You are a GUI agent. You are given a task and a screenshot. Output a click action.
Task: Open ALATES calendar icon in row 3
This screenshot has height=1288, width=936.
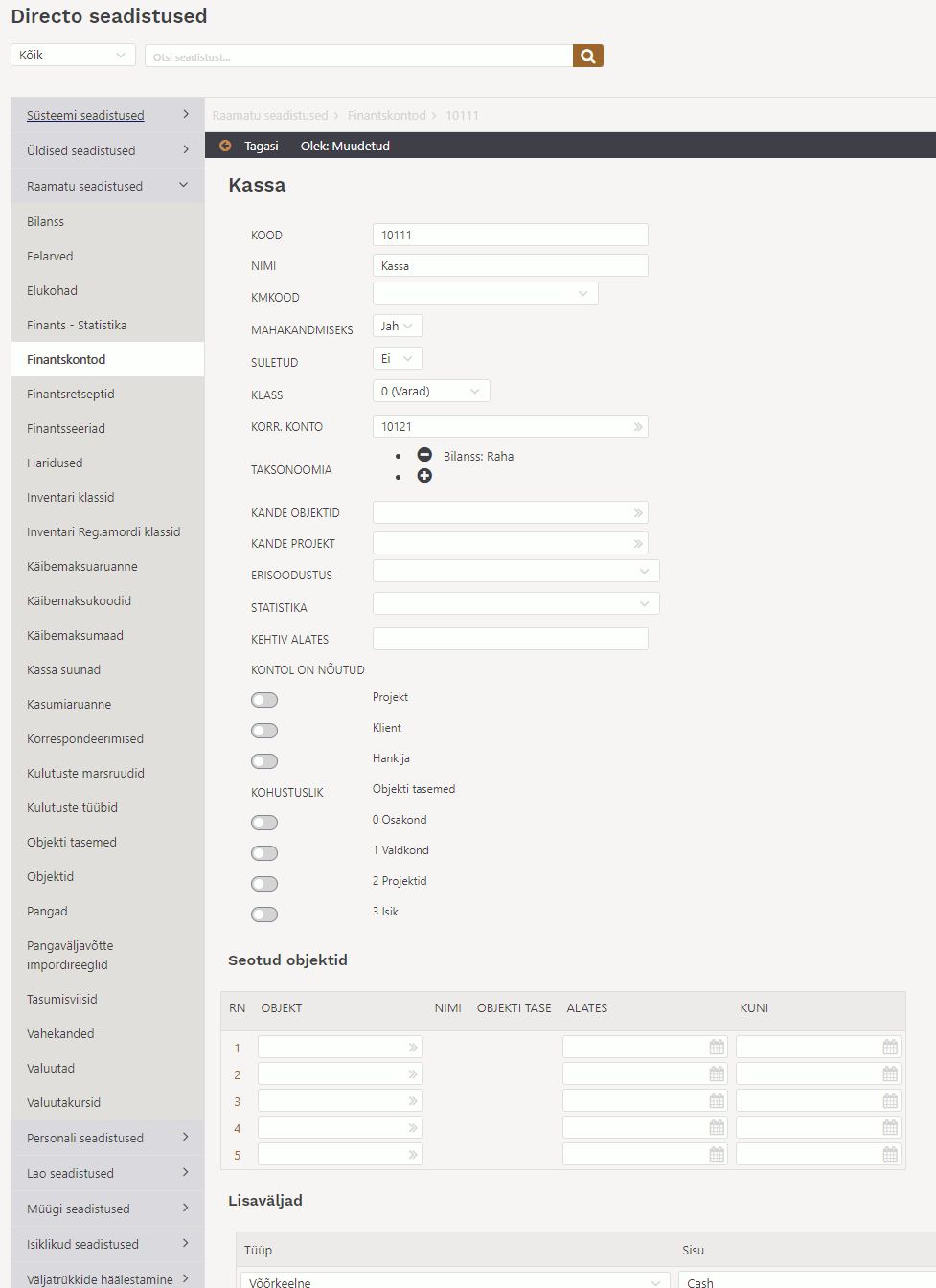[x=717, y=1100]
